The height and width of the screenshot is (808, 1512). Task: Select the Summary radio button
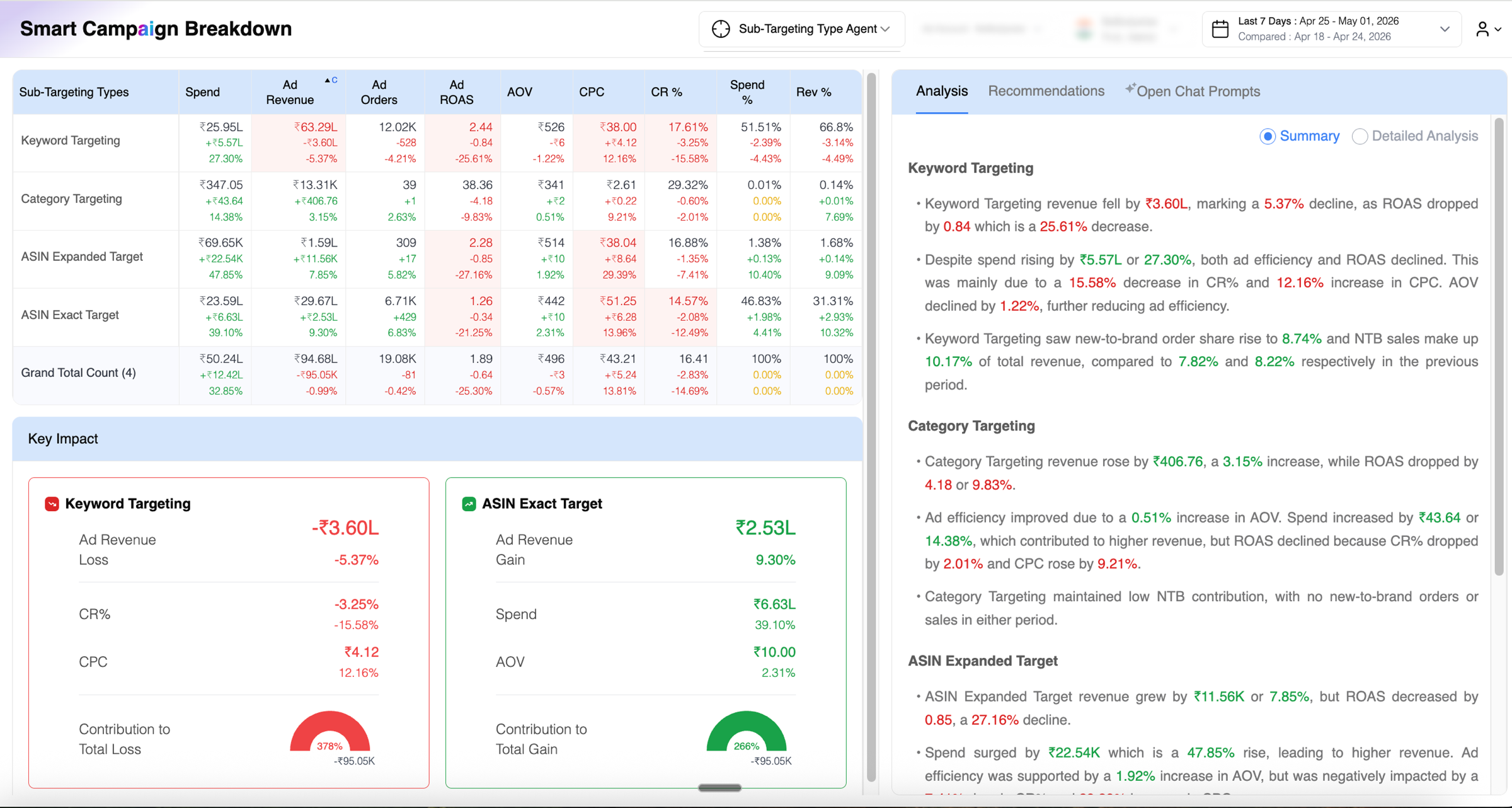pyautogui.click(x=1267, y=136)
